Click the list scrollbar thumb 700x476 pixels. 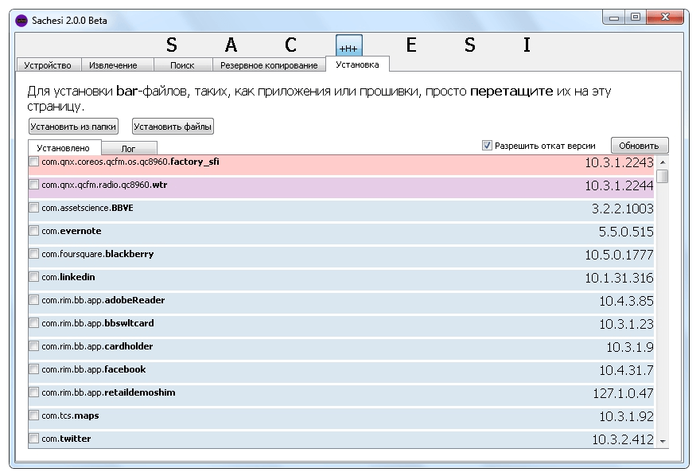pos(663,176)
